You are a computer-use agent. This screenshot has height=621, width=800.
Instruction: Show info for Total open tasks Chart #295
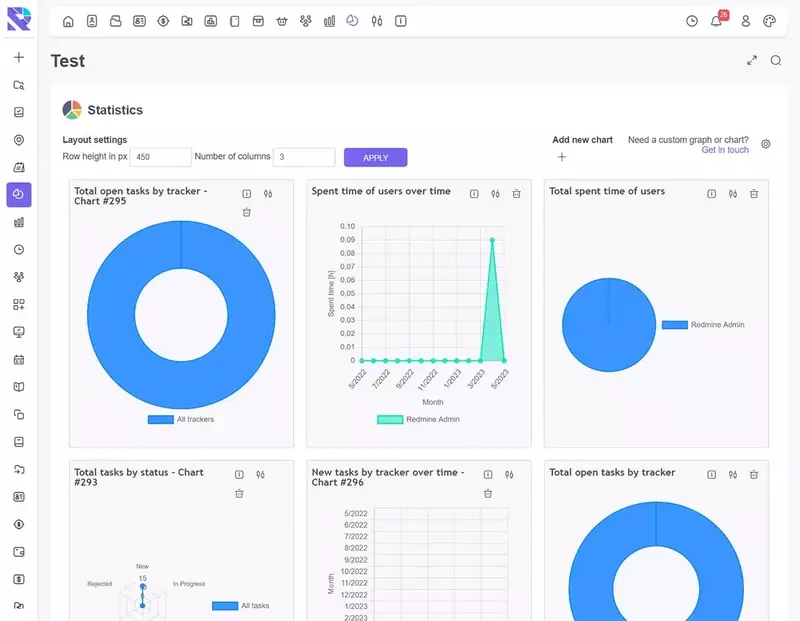(247, 194)
